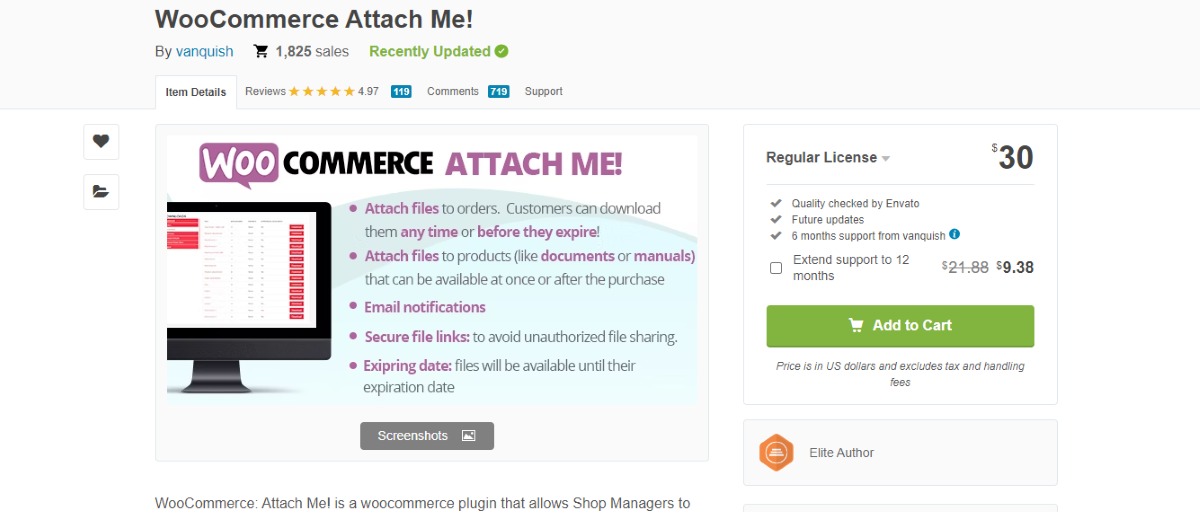Click the green Recently Updated checkmark
Viewport: 1200px width, 512px height.
[x=501, y=51]
